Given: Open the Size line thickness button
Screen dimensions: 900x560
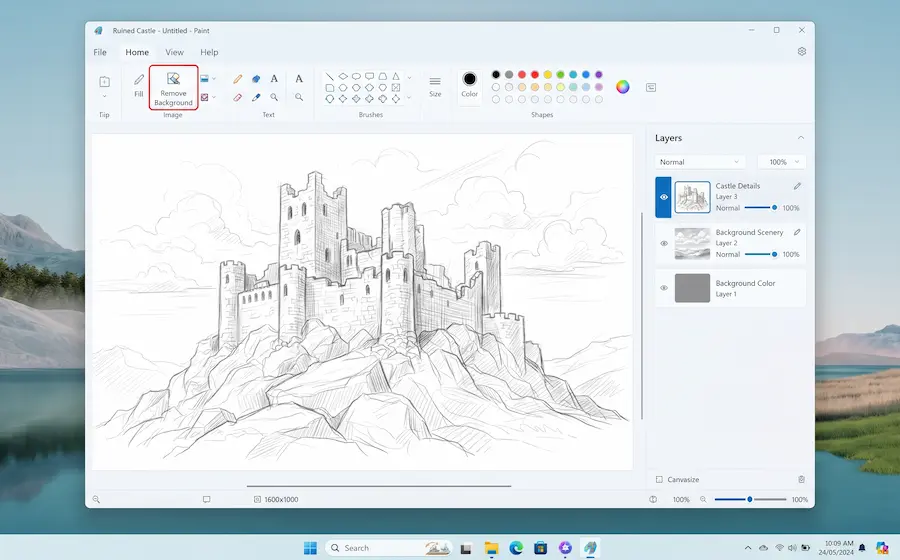Looking at the screenshot, I should (435, 86).
